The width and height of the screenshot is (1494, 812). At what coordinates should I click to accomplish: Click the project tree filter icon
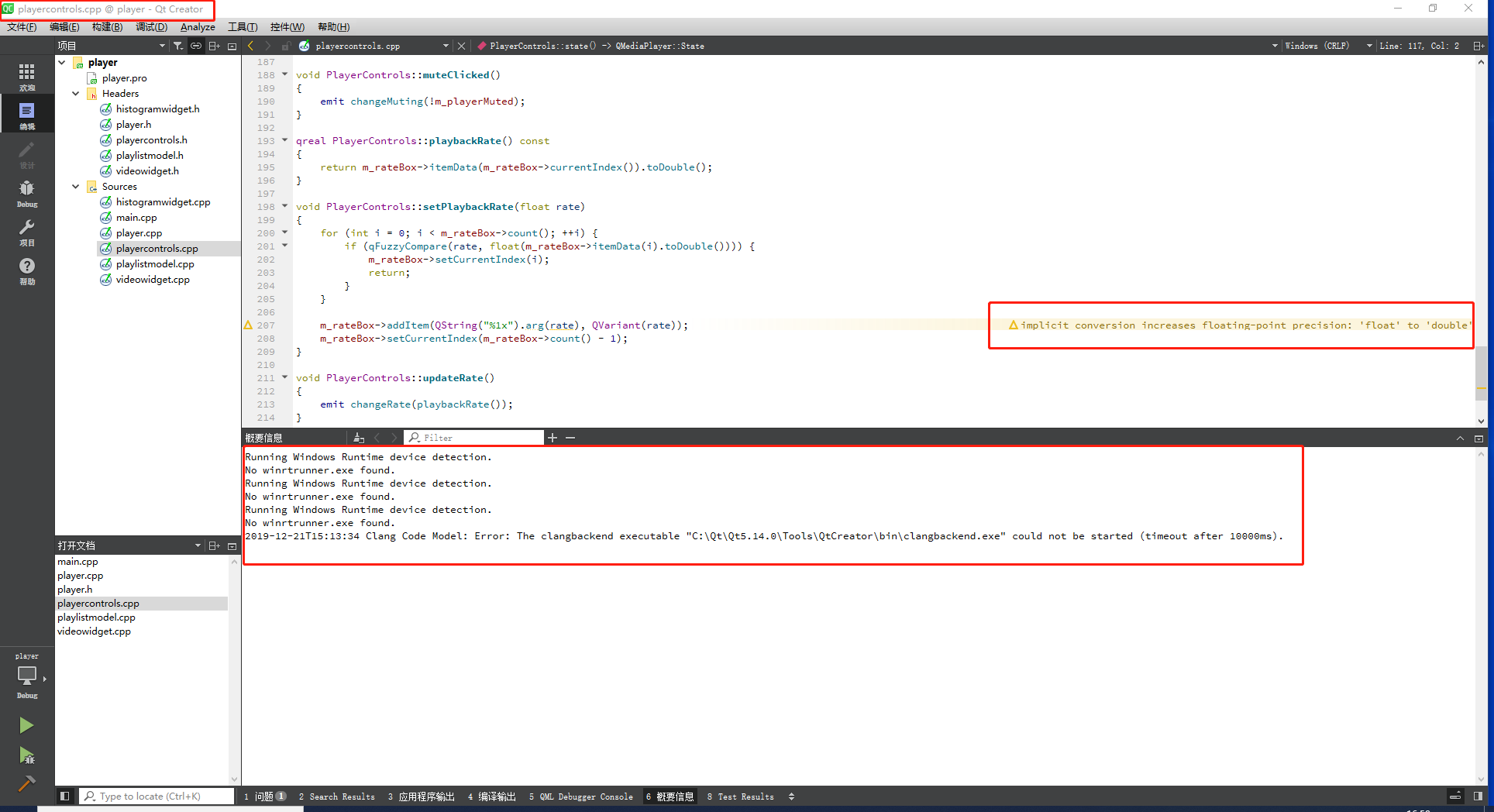tap(178, 46)
